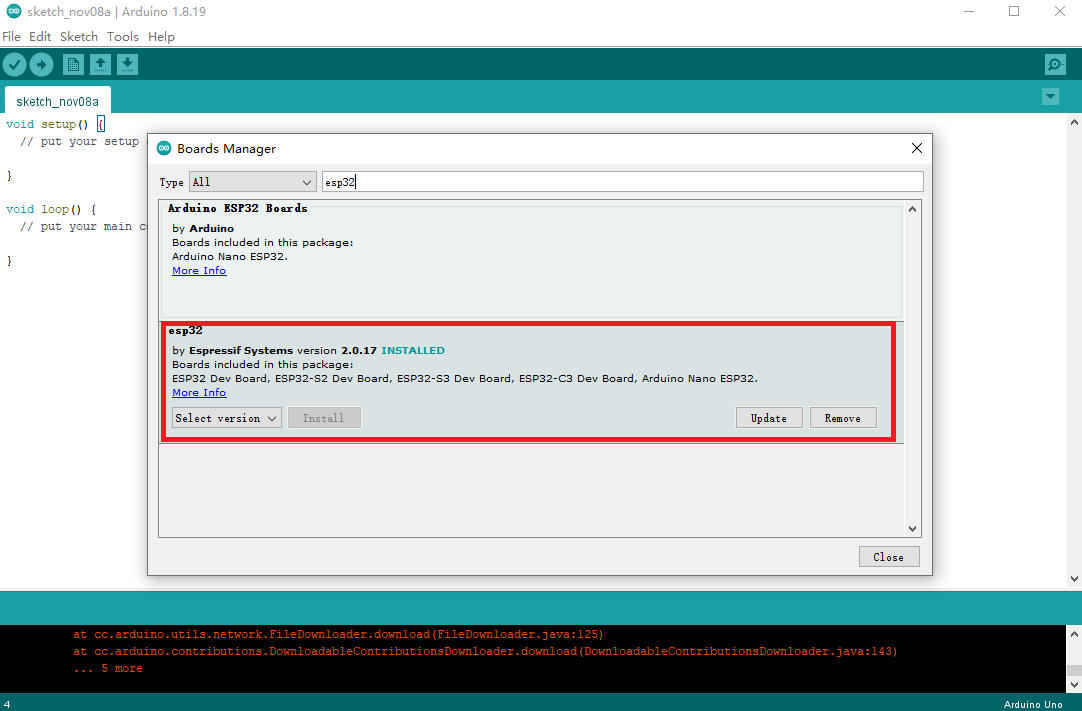Click the Upload arrow toolbar icon

point(41,65)
